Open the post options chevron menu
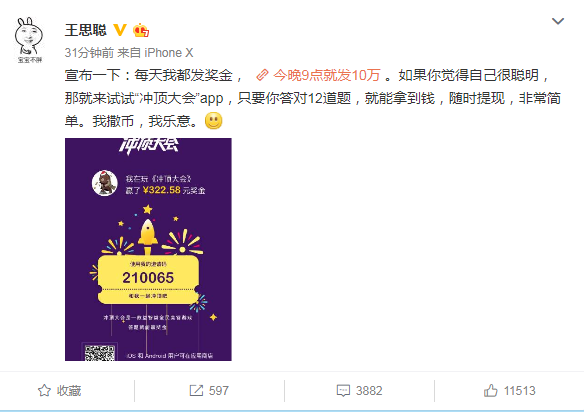Viewport: 584px width, 412px height. point(558,21)
